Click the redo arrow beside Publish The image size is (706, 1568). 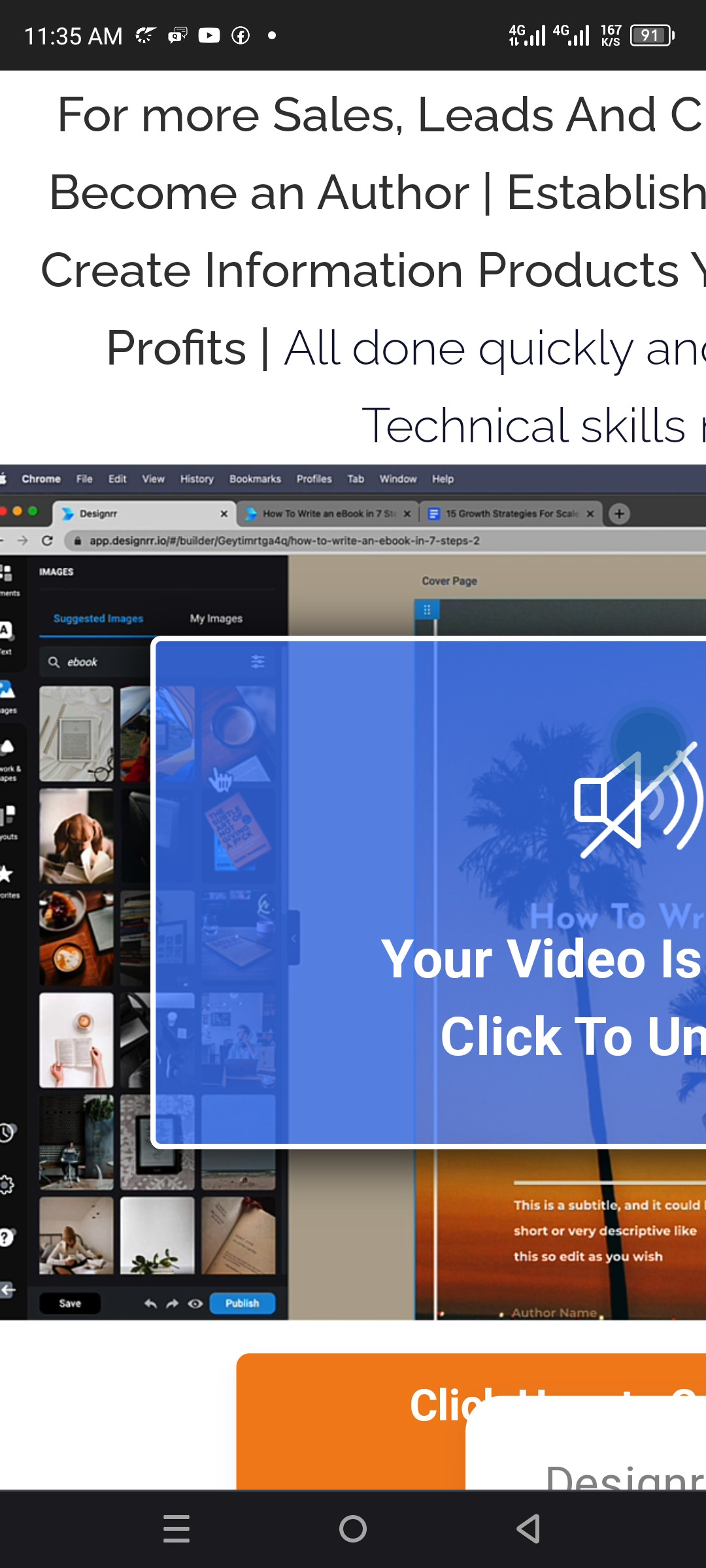click(173, 1303)
